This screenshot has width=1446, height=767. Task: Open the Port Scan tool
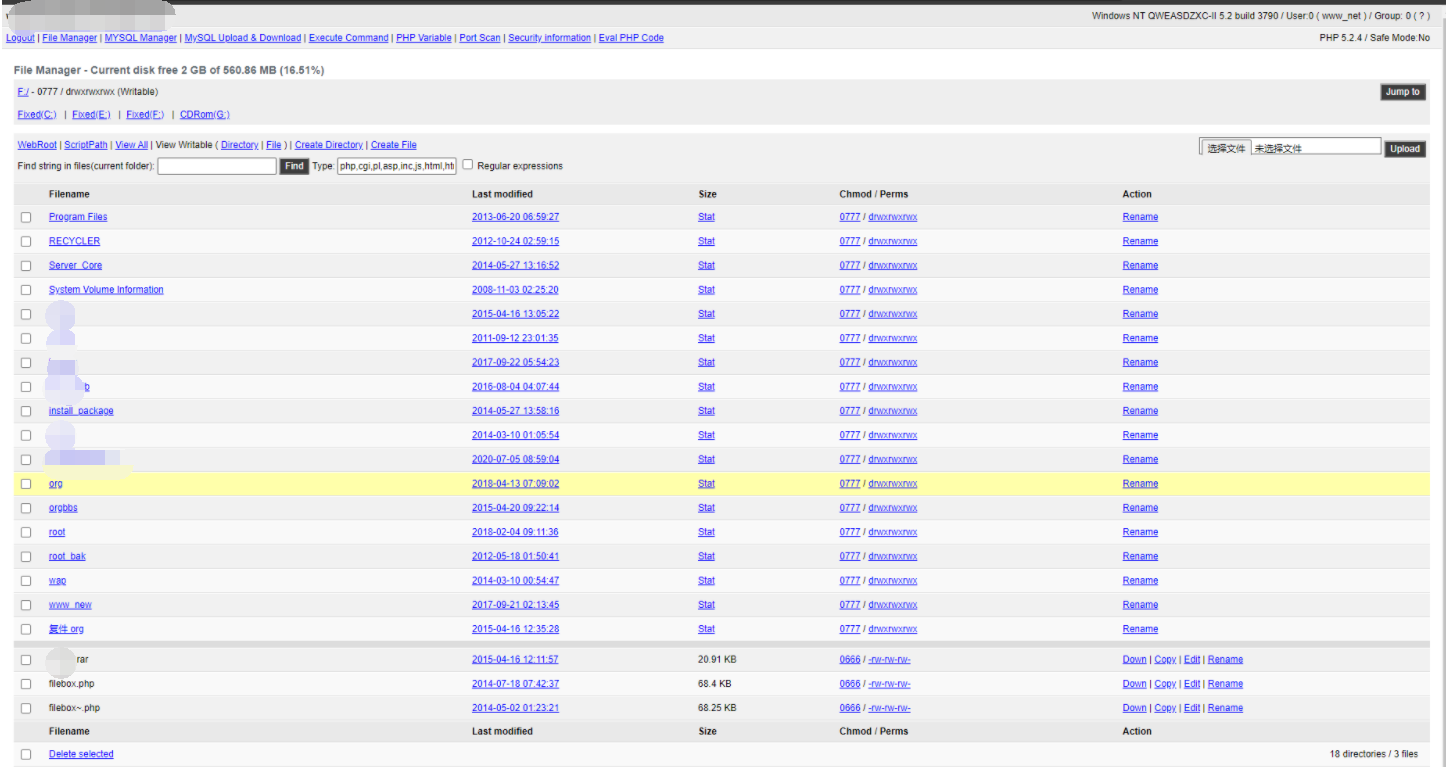tap(480, 38)
